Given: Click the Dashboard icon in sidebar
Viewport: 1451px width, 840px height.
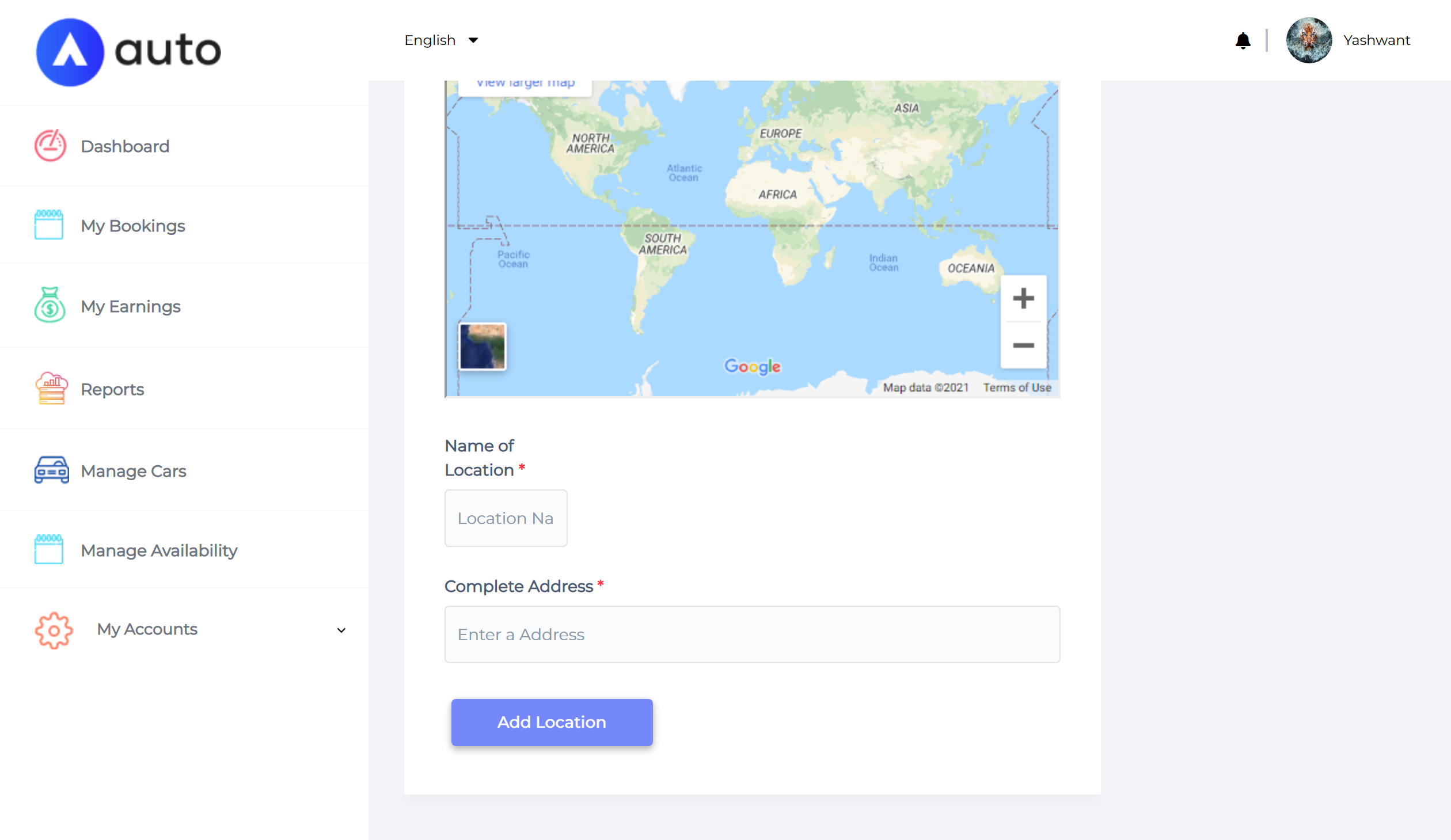Looking at the screenshot, I should tap(50, 145).
